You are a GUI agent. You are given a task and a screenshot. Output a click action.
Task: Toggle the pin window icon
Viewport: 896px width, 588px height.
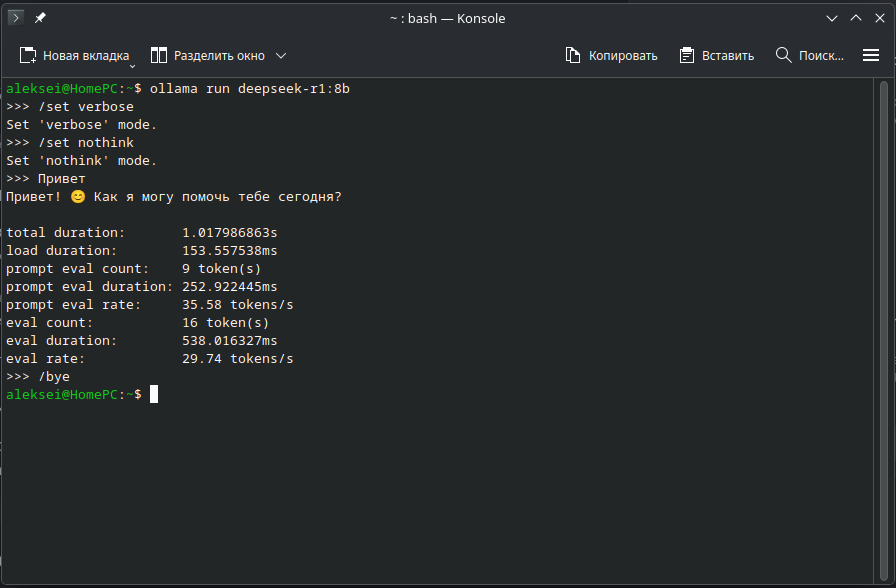click(40, 18)
